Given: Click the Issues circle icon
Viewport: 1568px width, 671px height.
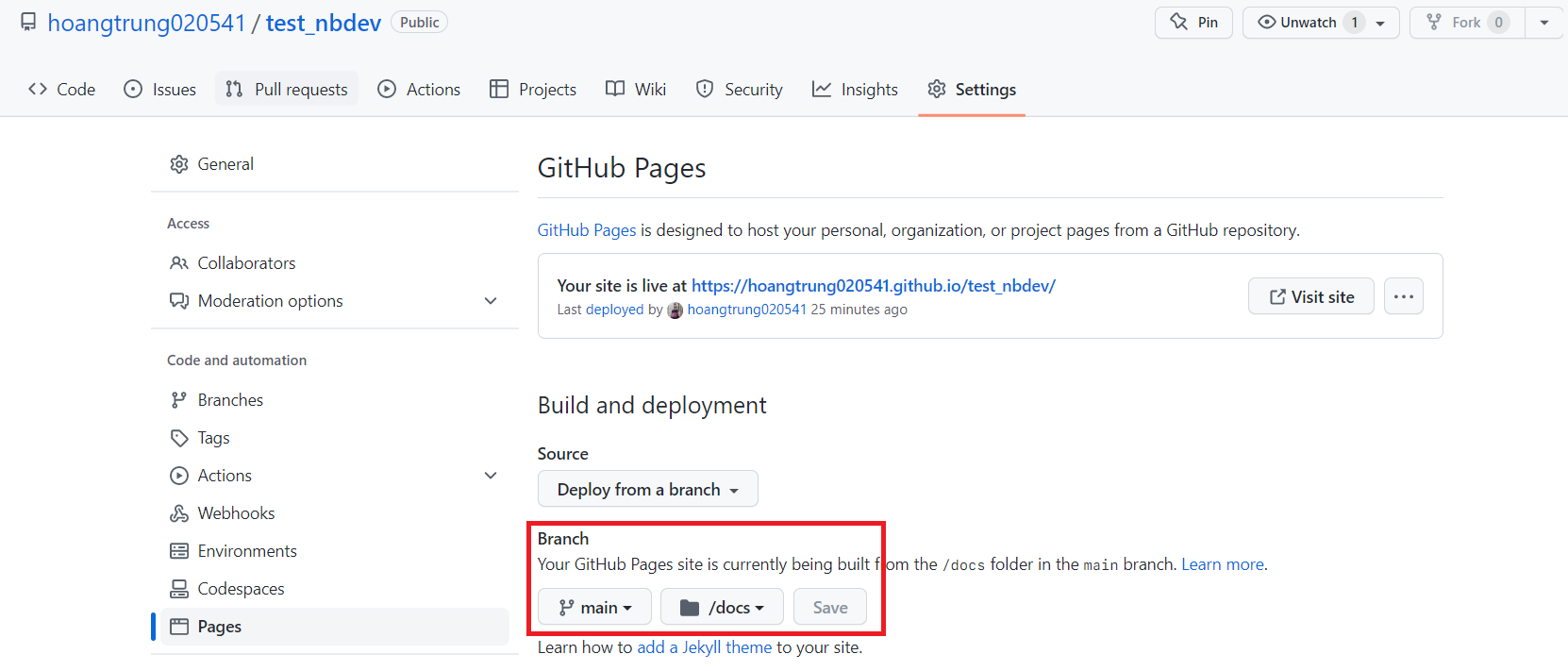Looking at the screenshot, I should click(x=133, y=89).
